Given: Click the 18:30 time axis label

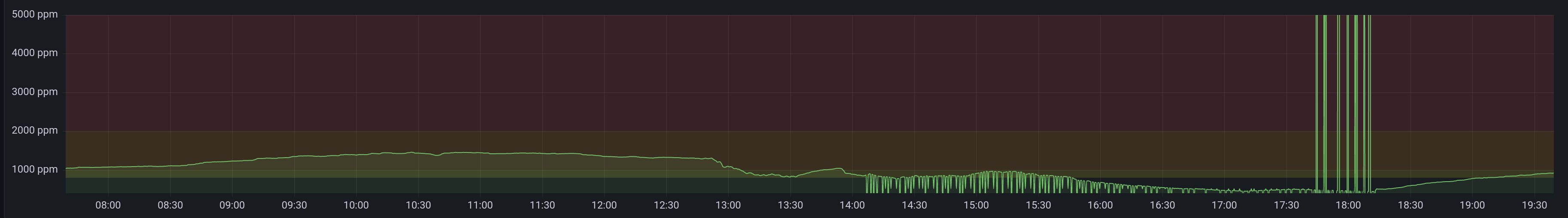Looking at the screenshot, I should [x=1411, y=205].
